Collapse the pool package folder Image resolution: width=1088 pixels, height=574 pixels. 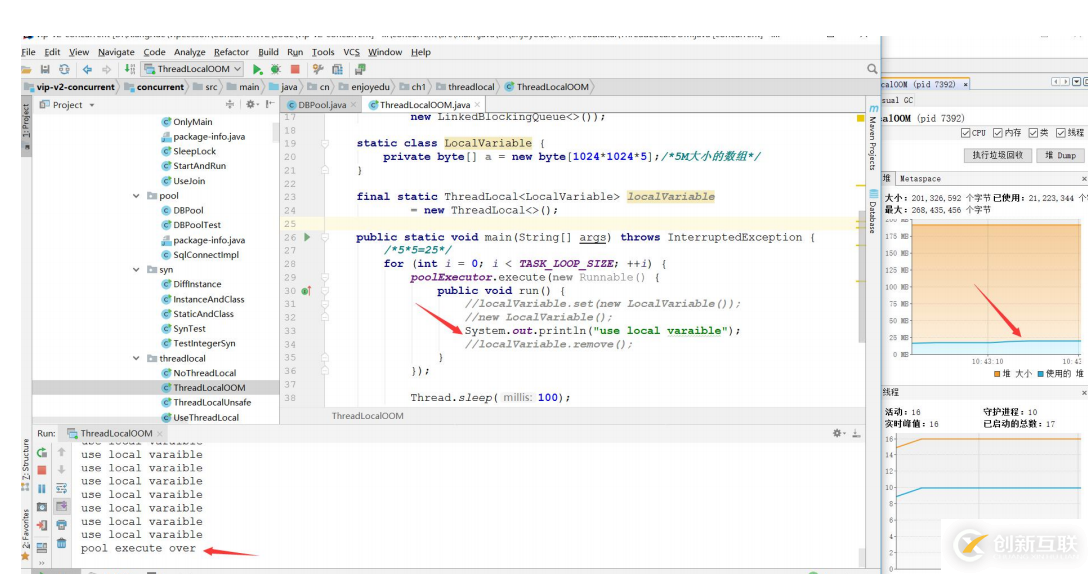(x=136, y=196)
